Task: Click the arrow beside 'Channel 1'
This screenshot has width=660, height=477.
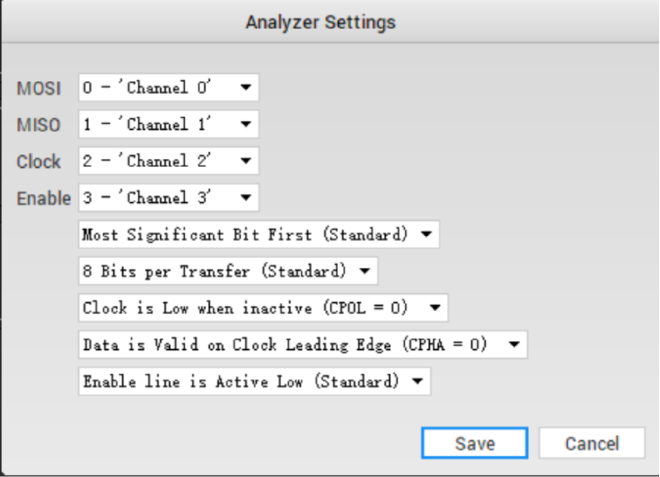Action: coord(245,124)
